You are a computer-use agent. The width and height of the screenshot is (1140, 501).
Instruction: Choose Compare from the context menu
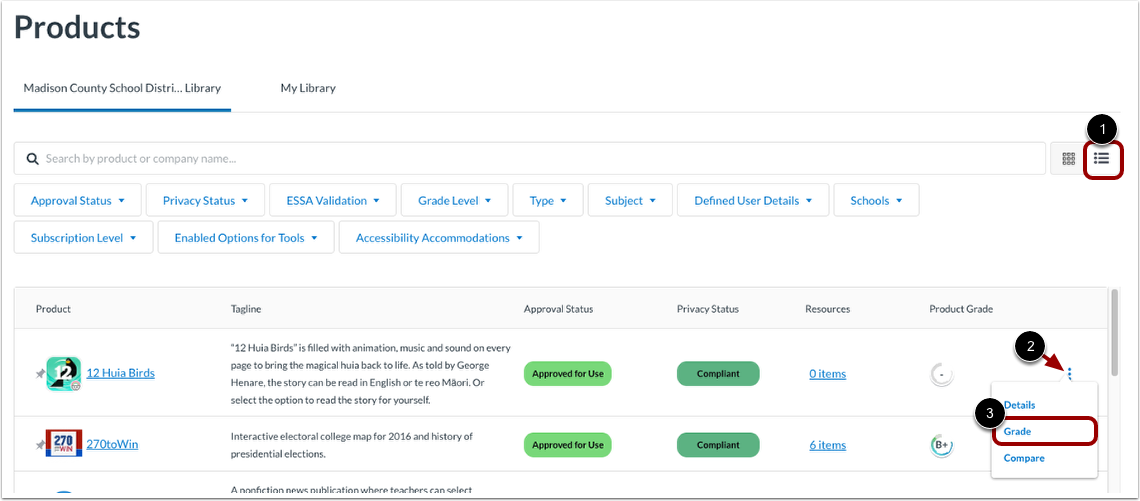(x=1024, y=458)
